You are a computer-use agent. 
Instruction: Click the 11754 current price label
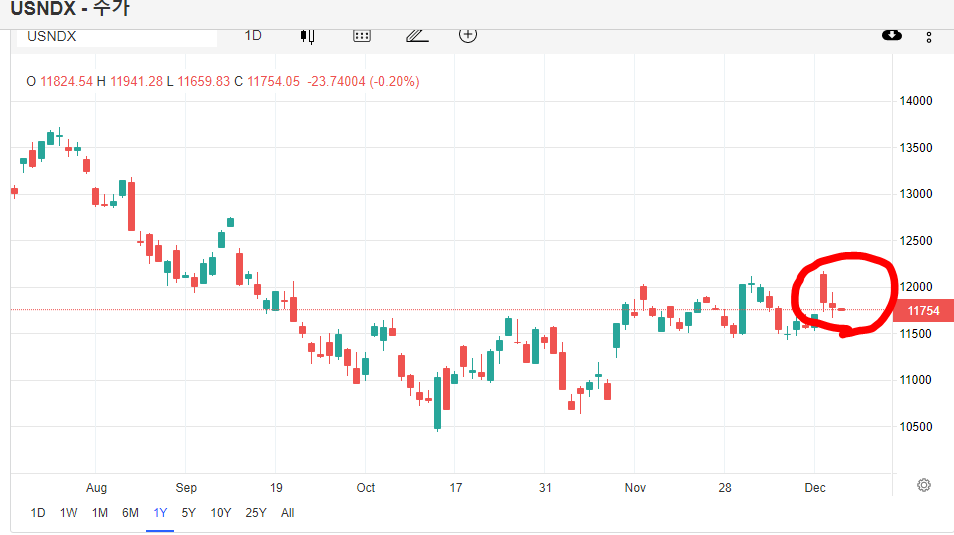923,310
